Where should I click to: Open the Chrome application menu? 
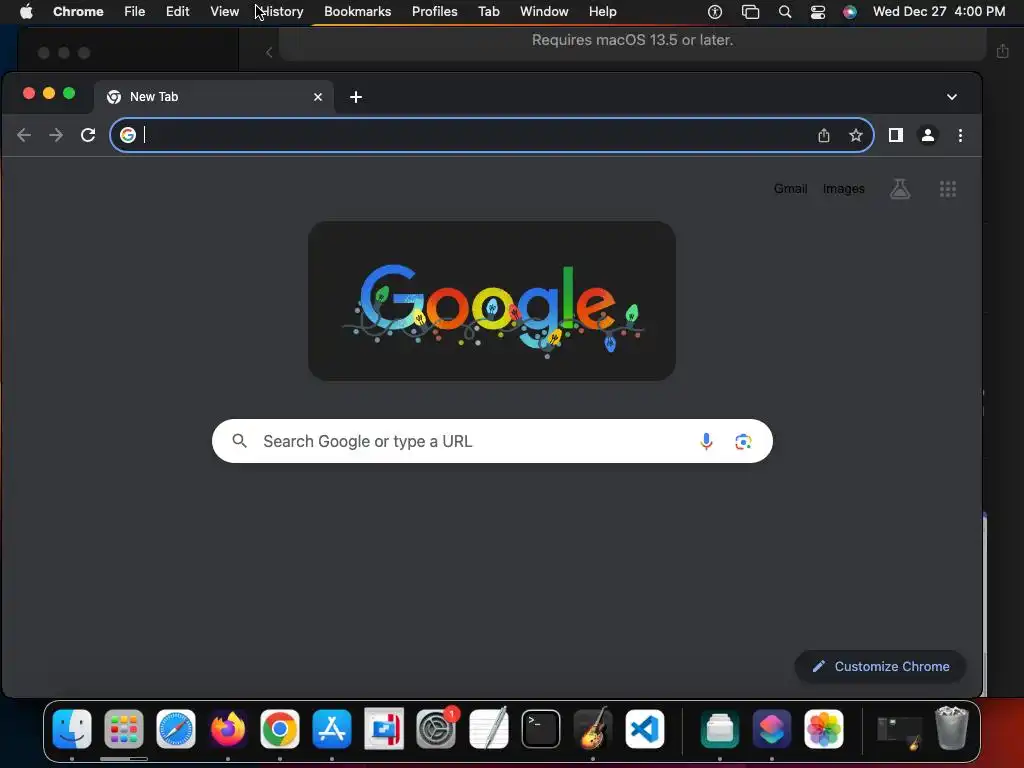[x=78, y=12]
